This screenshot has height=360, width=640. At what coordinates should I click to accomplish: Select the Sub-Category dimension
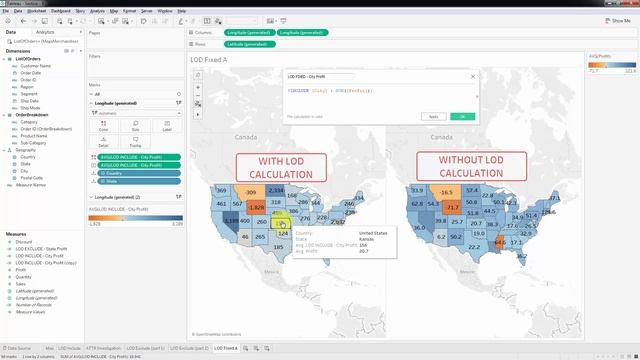pos(33,143)
